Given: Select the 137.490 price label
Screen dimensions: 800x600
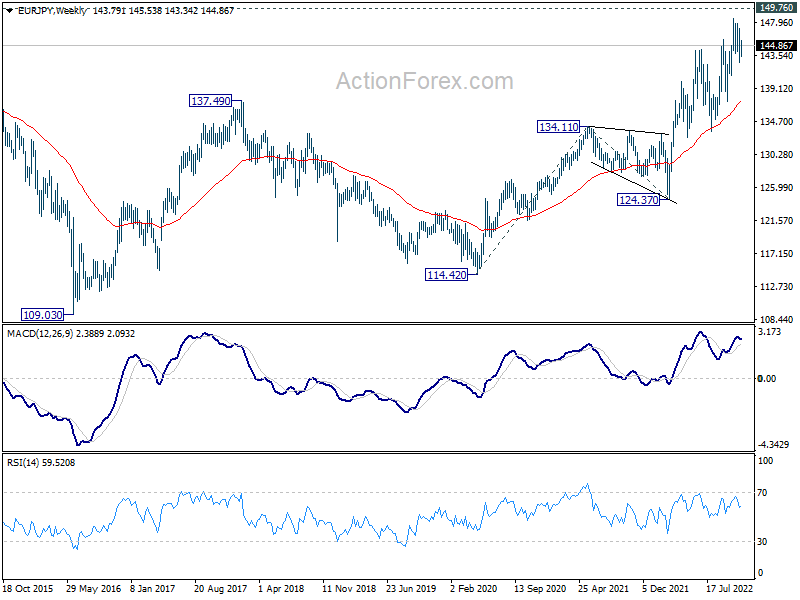Looking at the screenshot, I should click(210, 101).
